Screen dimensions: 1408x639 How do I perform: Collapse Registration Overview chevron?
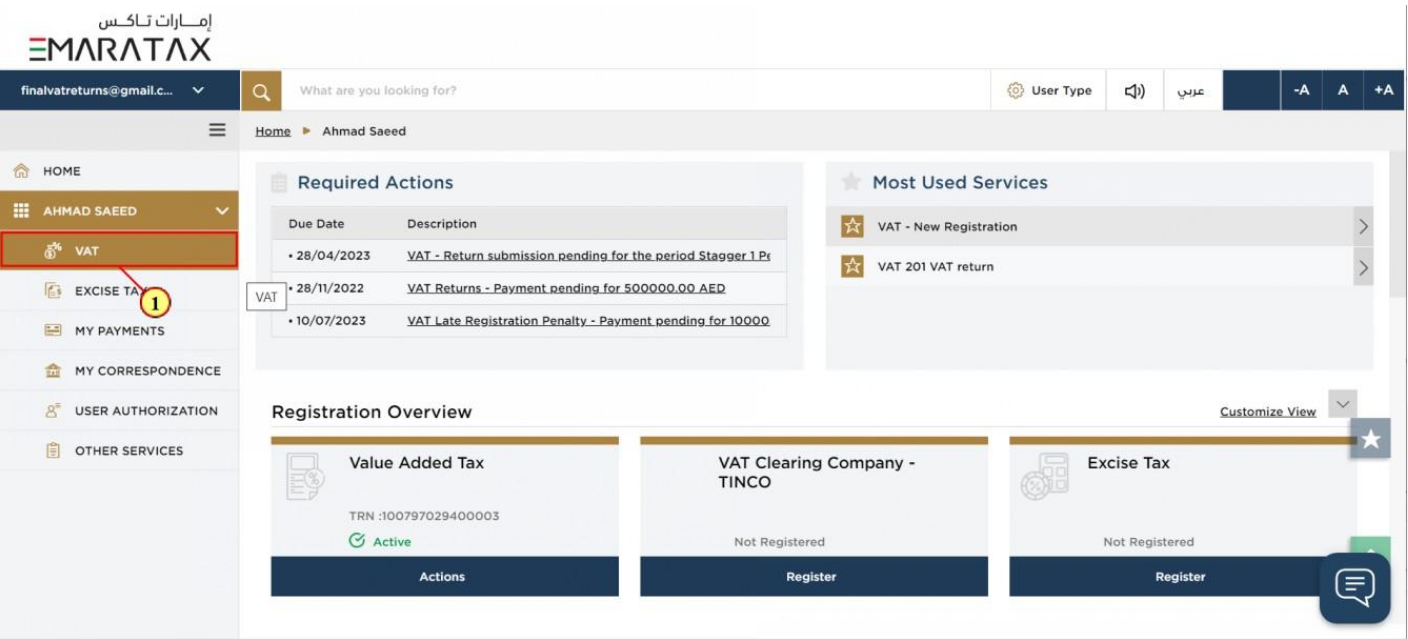coord(1343,404)
